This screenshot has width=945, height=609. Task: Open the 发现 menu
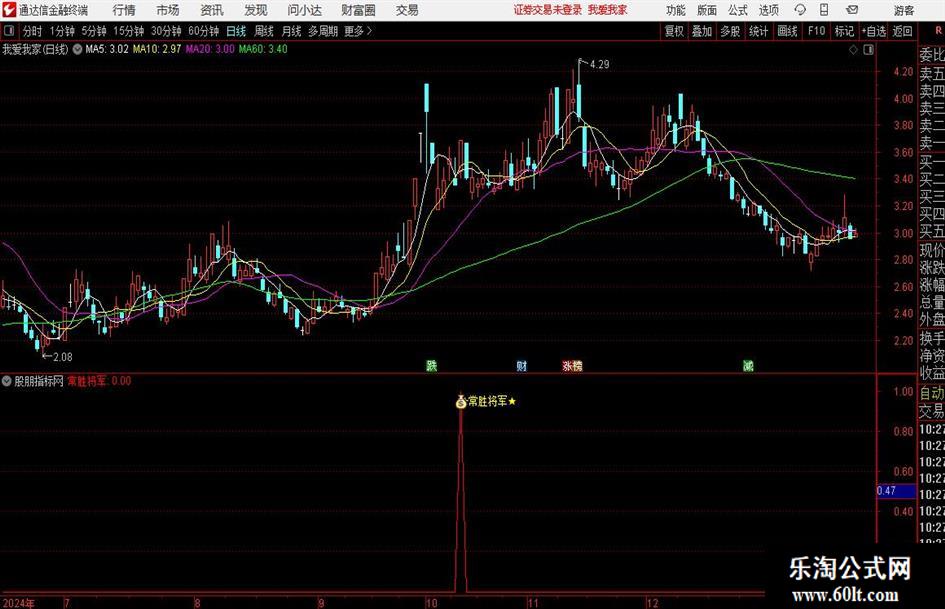pyautogui.click(x=256, y=10)
